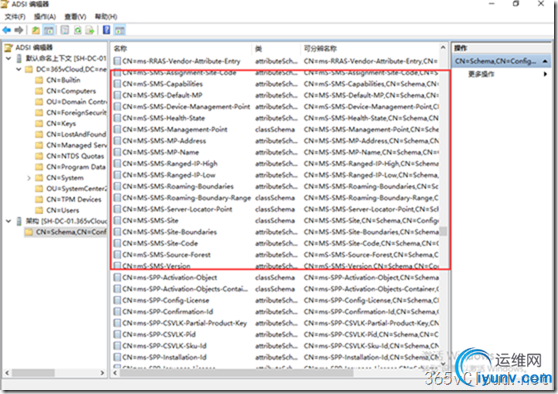Click the ADSI 编辑器 root node icon
The width and height of the screenshot is (558, 394).
pyautogui.click(x=9, y=47)
